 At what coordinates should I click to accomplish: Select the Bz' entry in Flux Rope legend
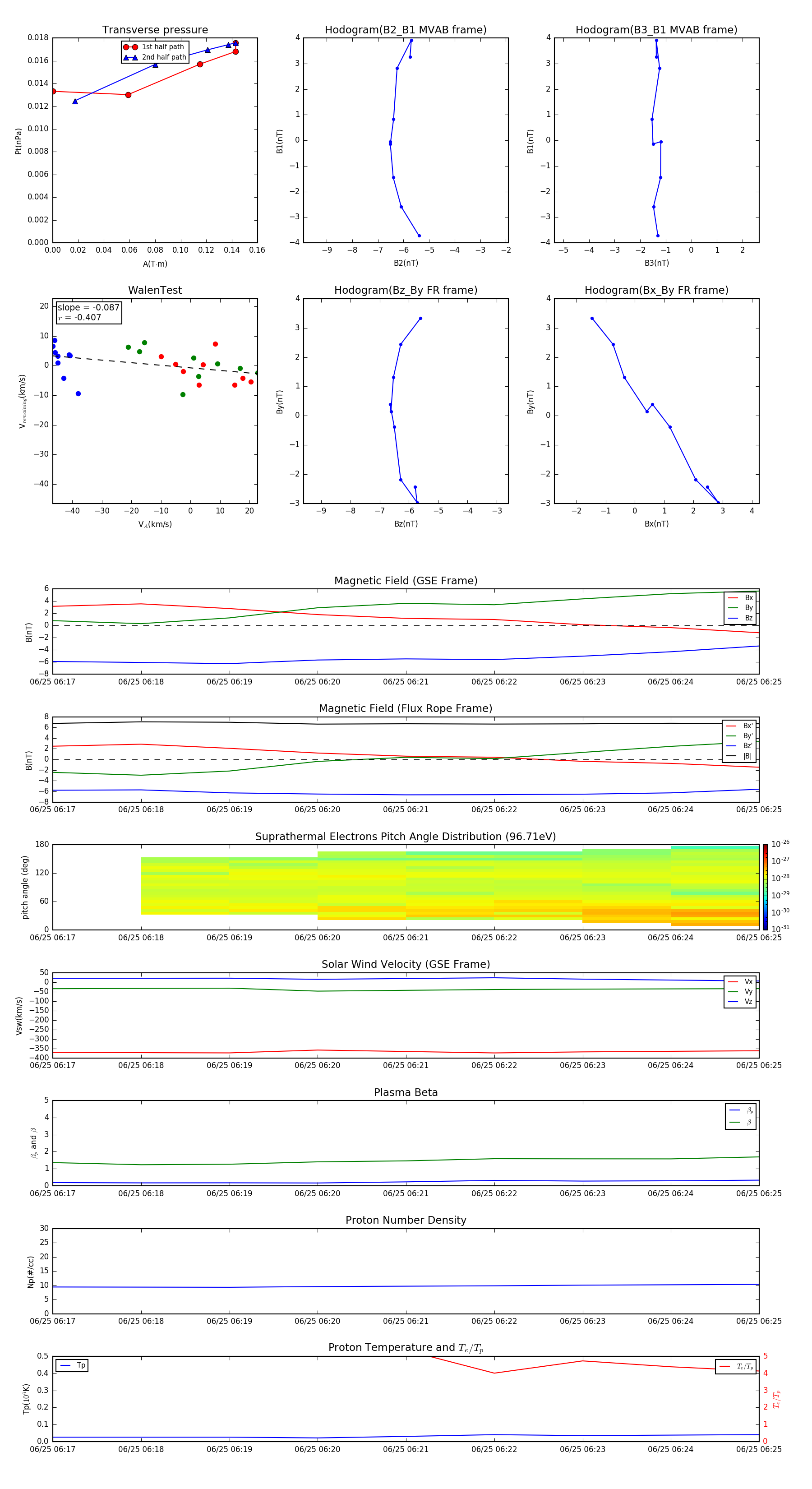pyautogui.click(x=740, y=746)
